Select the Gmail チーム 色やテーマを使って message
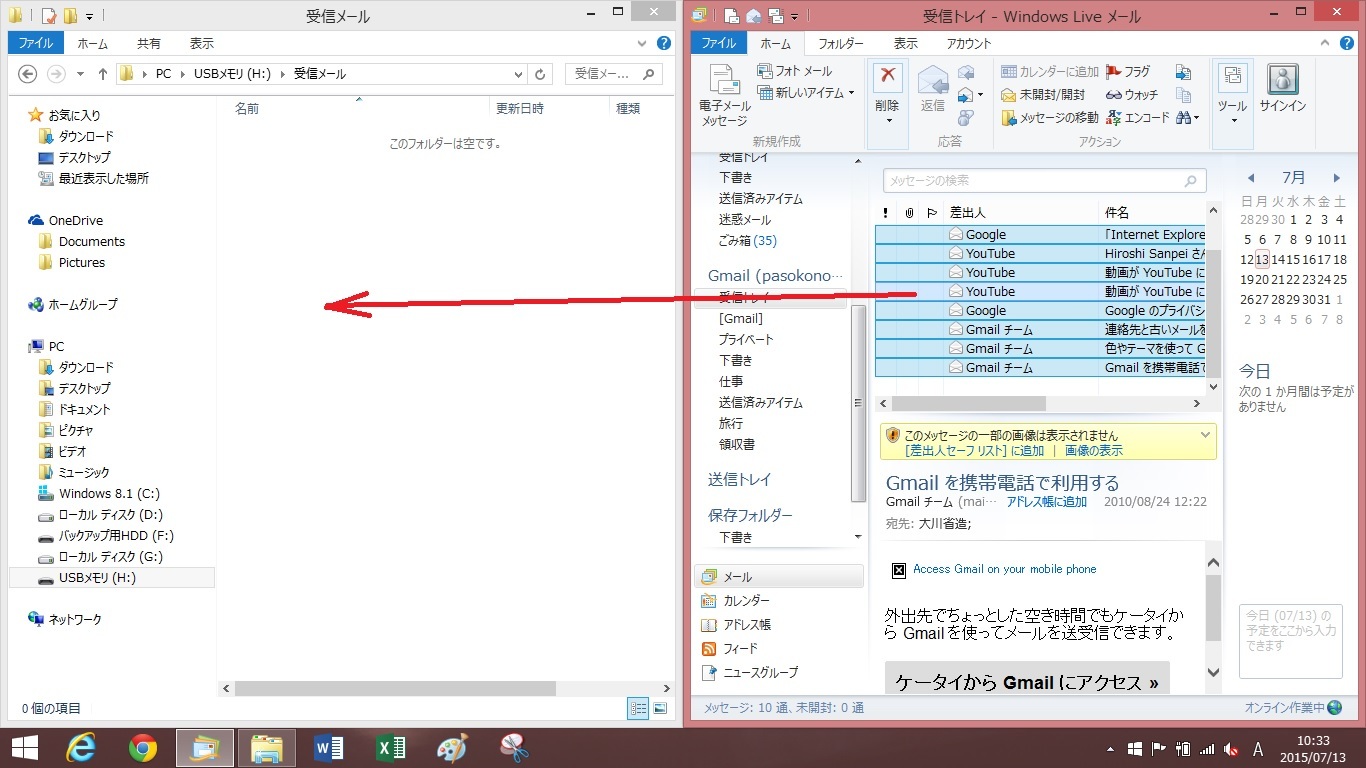Viewport: 1366px width, 768px height. [1041, 348]
